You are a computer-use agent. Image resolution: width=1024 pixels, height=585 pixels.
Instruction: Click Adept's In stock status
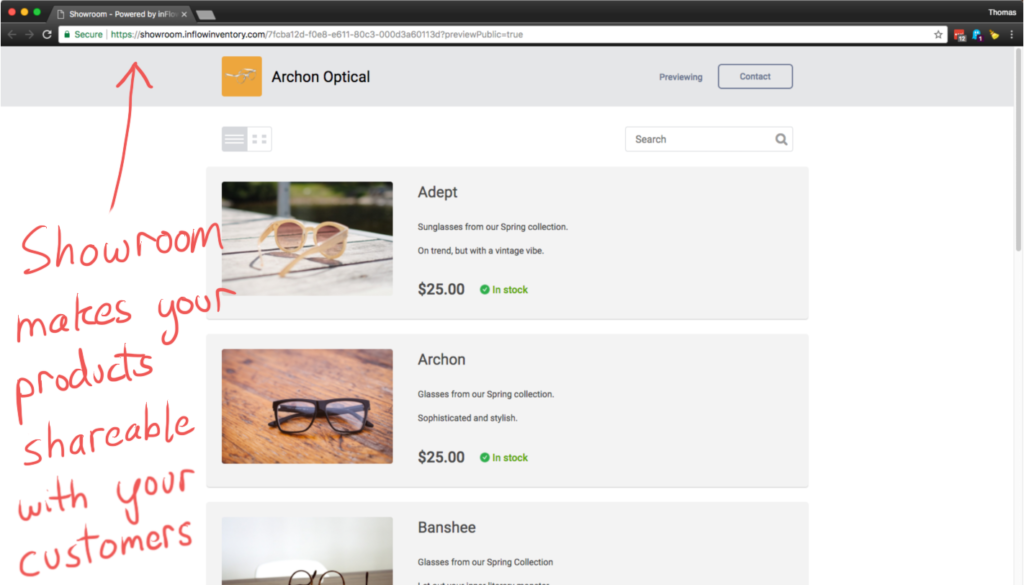pos(504,290)
